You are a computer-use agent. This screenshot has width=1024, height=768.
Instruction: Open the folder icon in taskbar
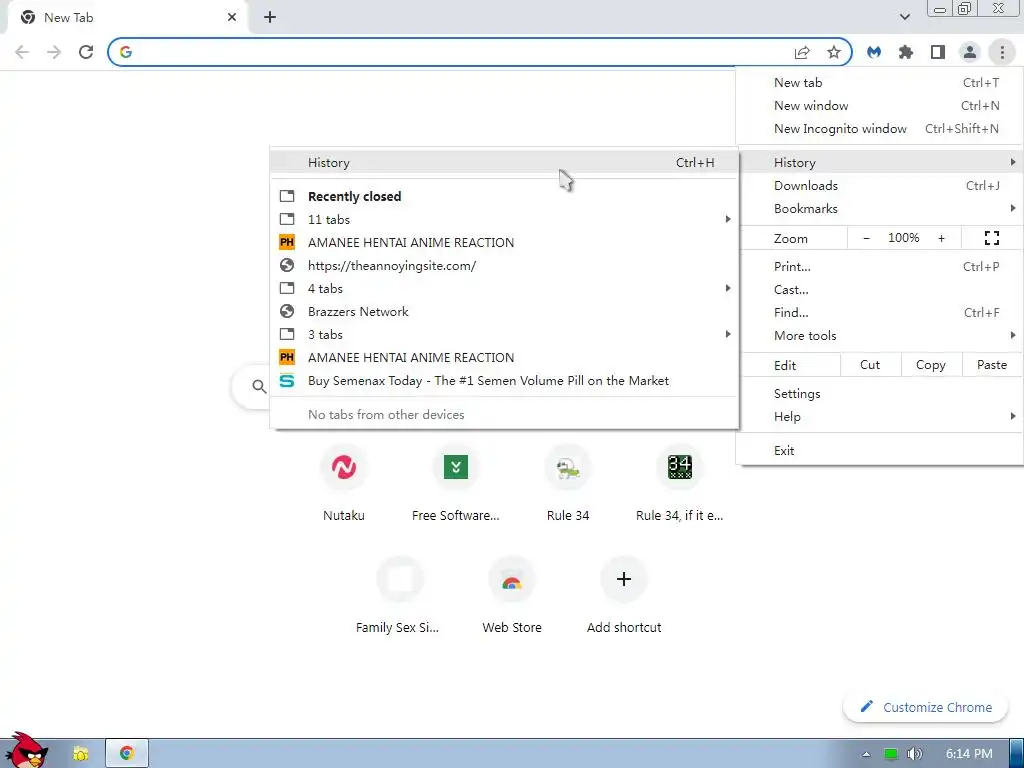point(81,754)
